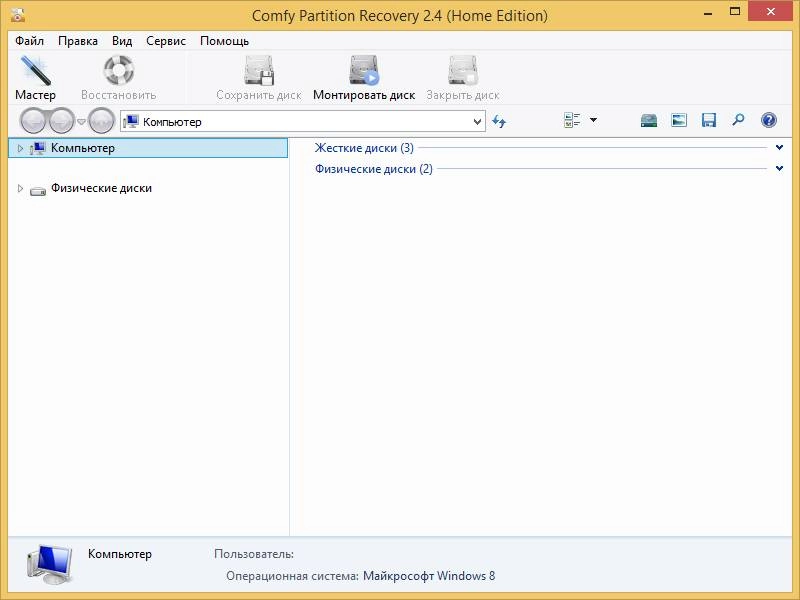Open help with the question mark icon

pyautogui.click(x=768, y=120)
